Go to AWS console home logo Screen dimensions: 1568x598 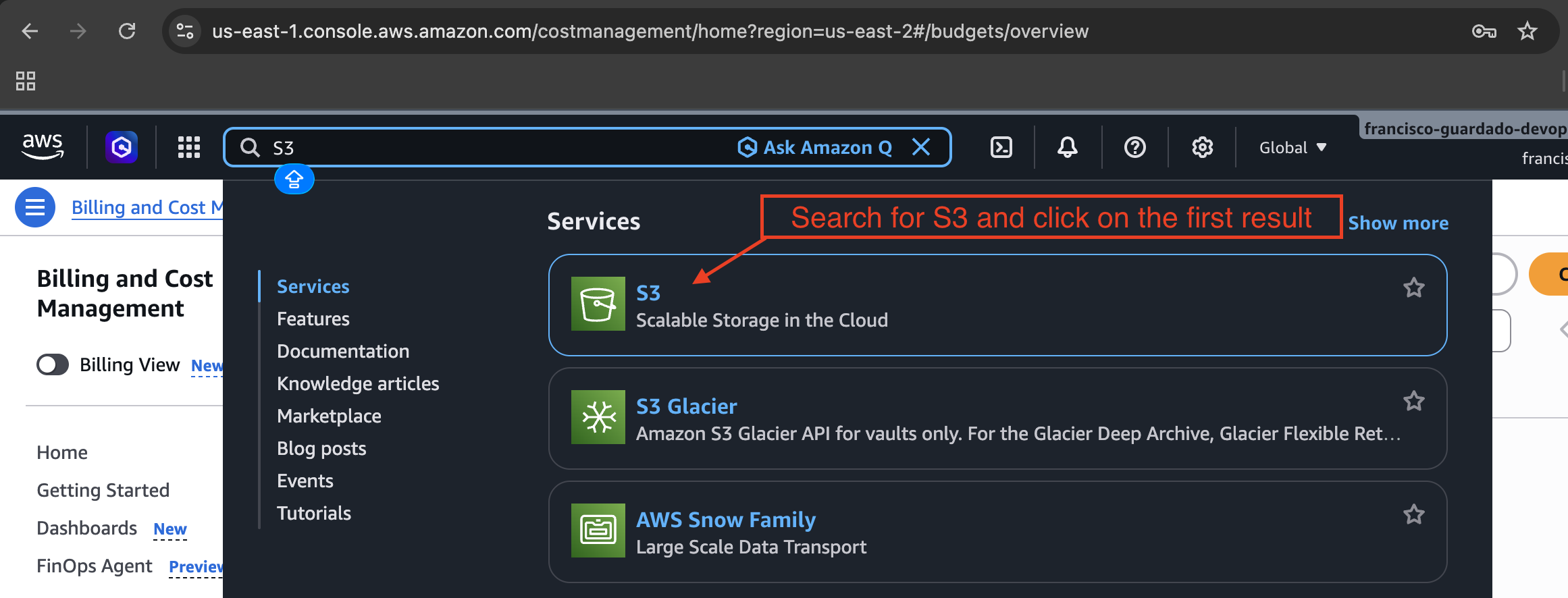tap(43, 146)
